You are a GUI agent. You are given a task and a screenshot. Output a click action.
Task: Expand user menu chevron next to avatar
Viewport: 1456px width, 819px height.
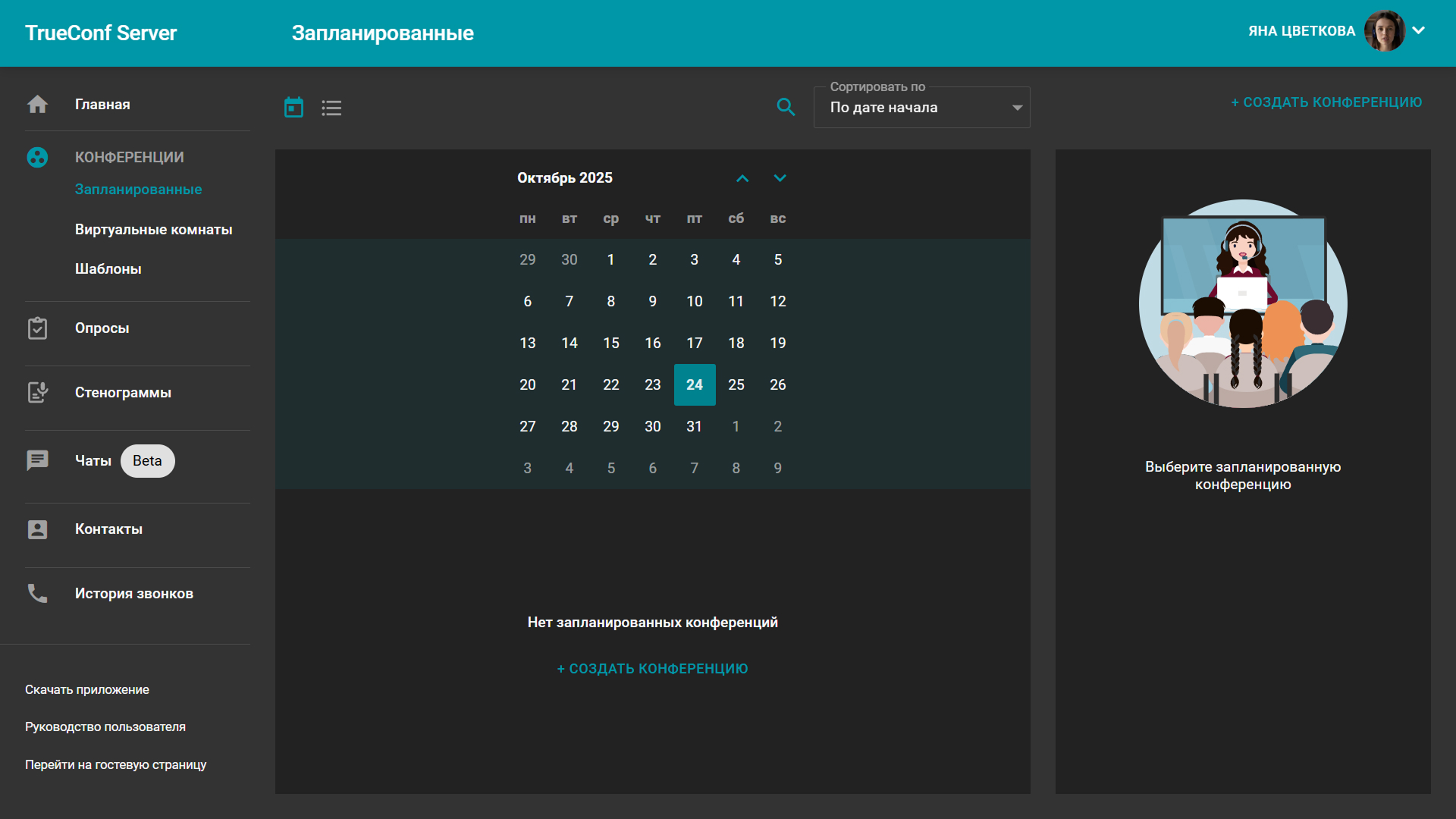tap(1419, 31)
